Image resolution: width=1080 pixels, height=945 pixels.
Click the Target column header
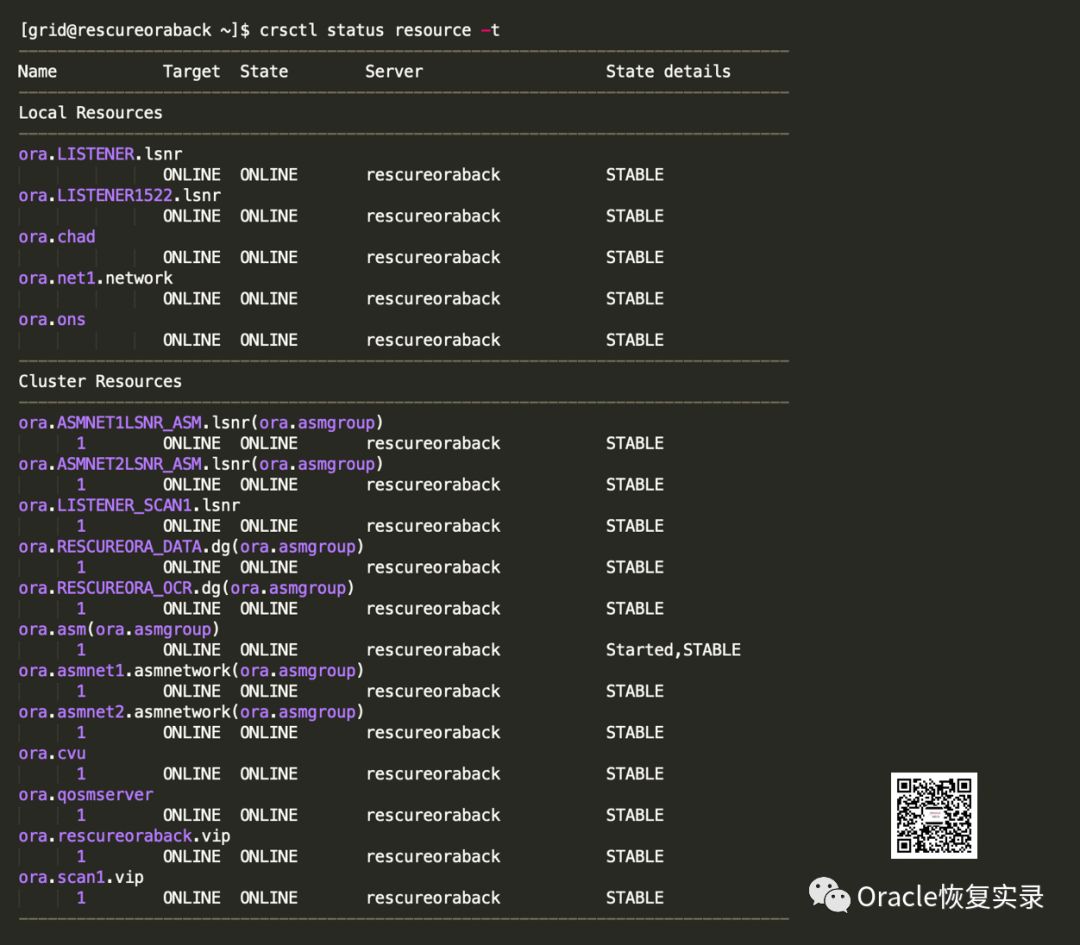191,72
